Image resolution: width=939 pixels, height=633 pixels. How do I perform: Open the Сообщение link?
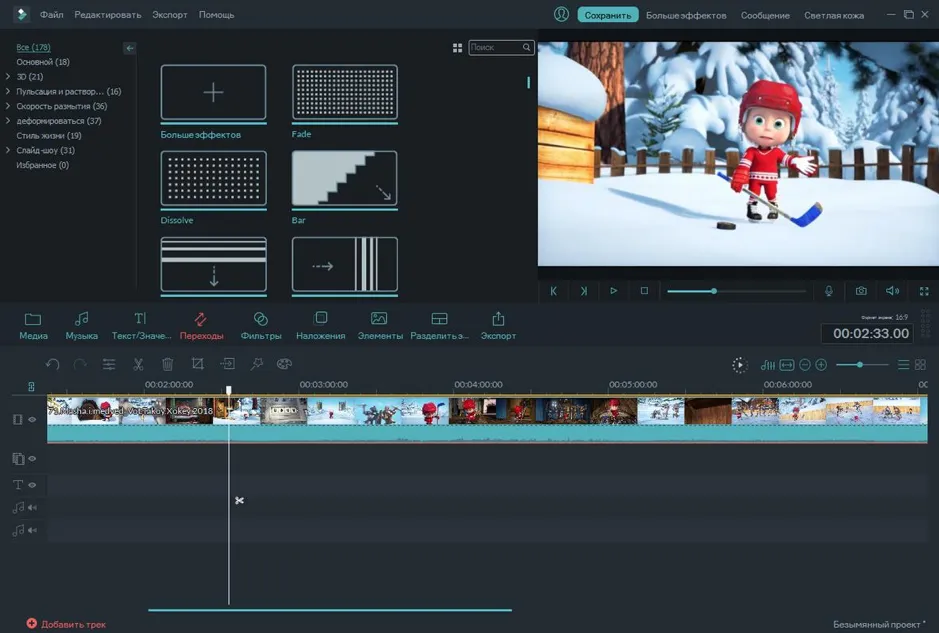tap(765, 16)
